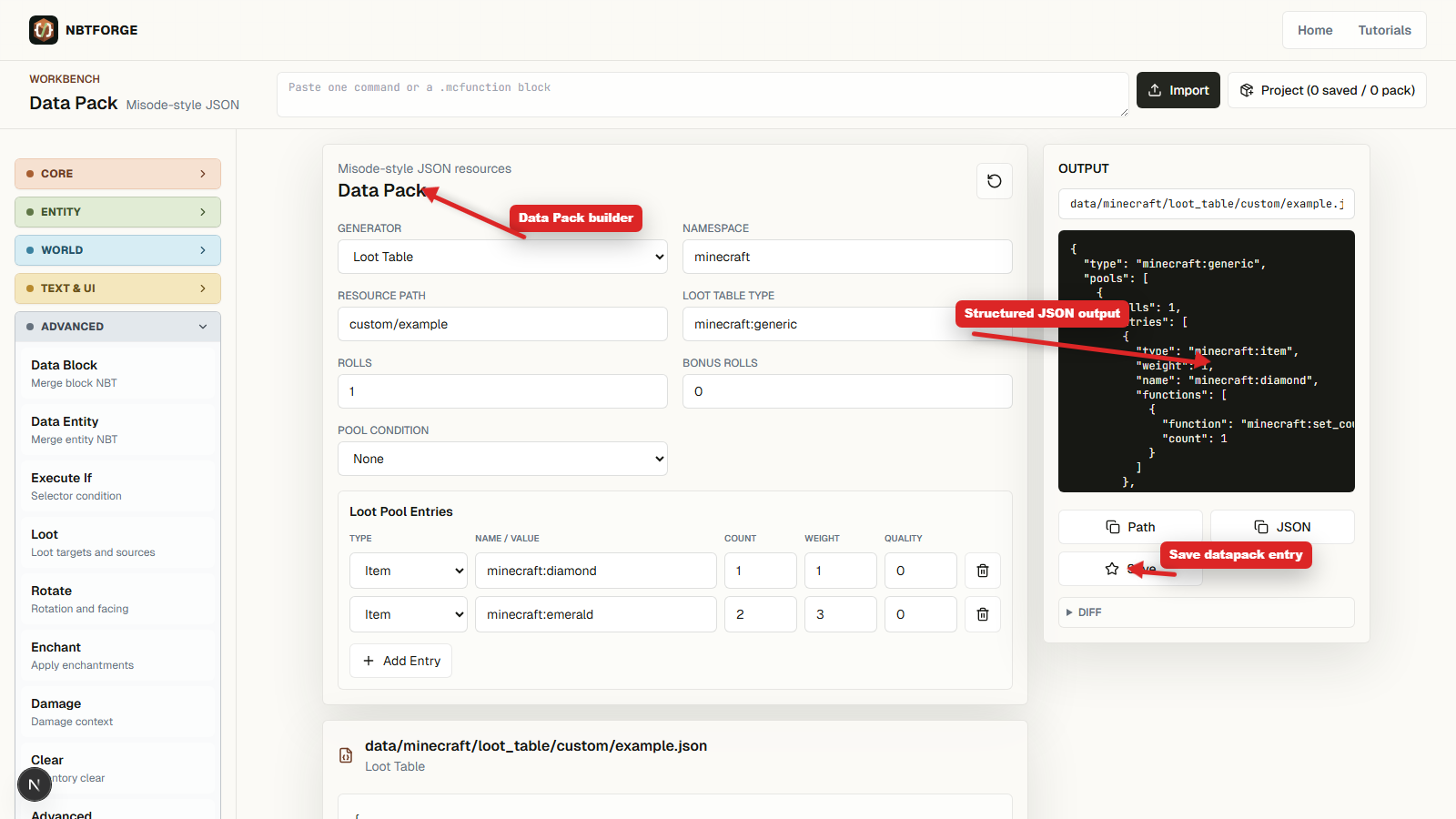Click the weight field for diamond entry
The image size is (1456, 819).
[x=841, y=571]
